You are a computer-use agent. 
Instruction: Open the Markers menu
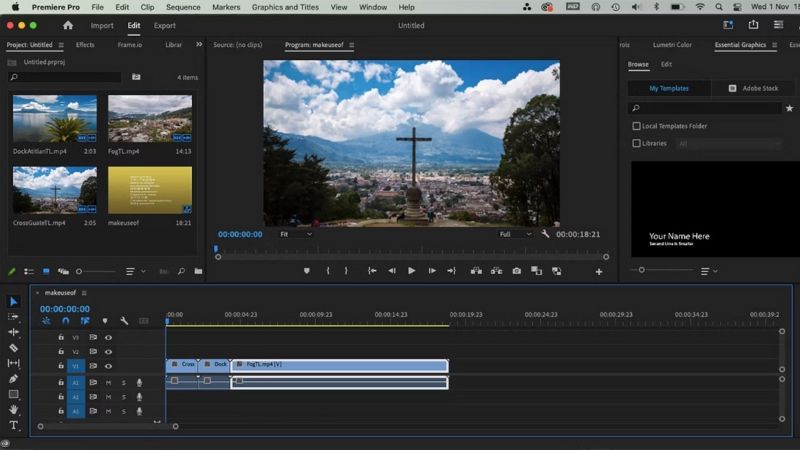226,7
